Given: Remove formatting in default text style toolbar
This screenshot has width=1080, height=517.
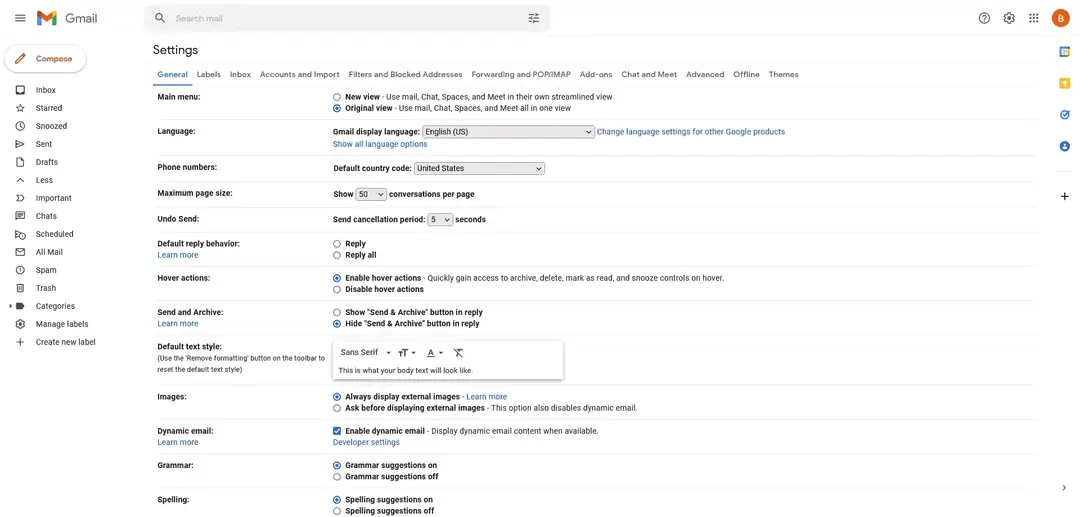Looking at the screenshot, I should (x=458, y=352).
